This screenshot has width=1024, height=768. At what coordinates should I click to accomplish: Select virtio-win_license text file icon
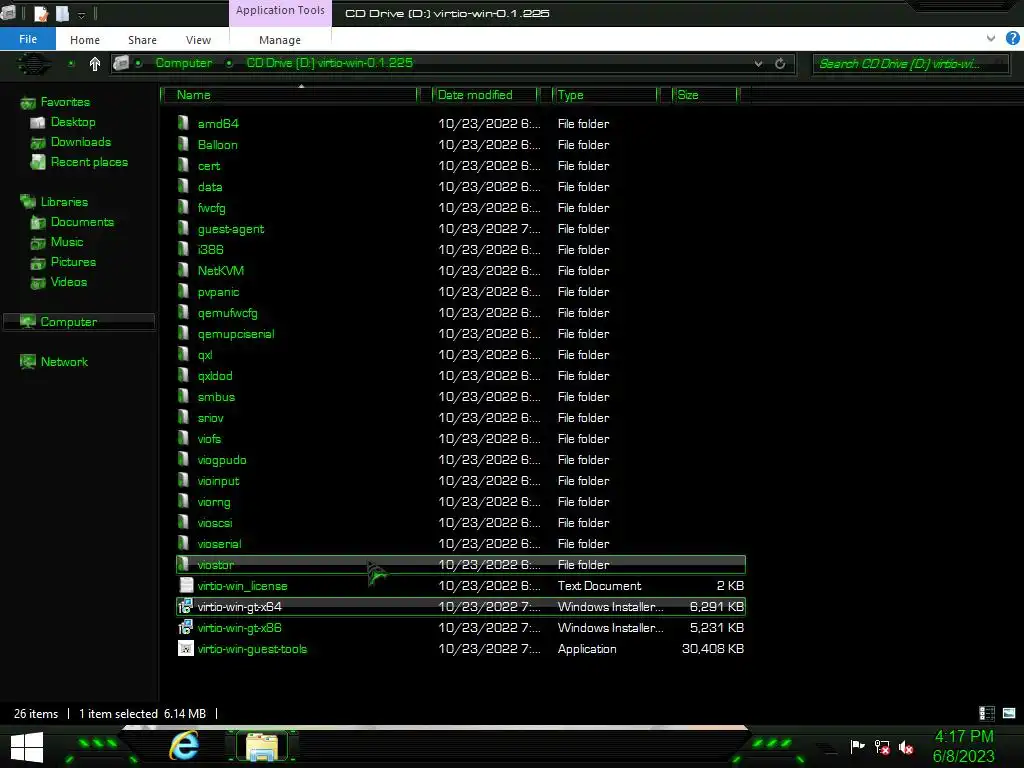(185, 585)
